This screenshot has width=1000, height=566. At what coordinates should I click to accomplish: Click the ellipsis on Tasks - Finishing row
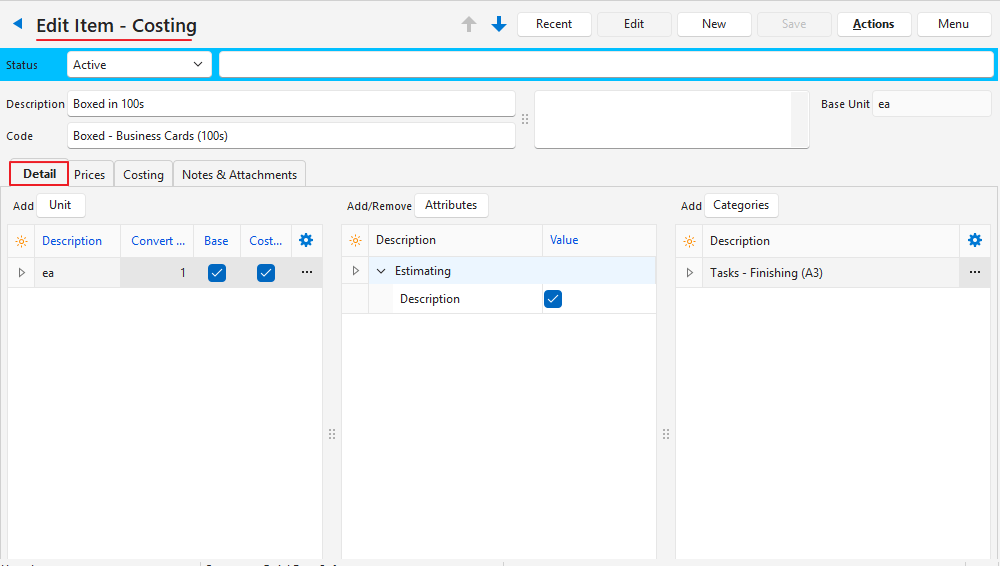tap(975, 272)
